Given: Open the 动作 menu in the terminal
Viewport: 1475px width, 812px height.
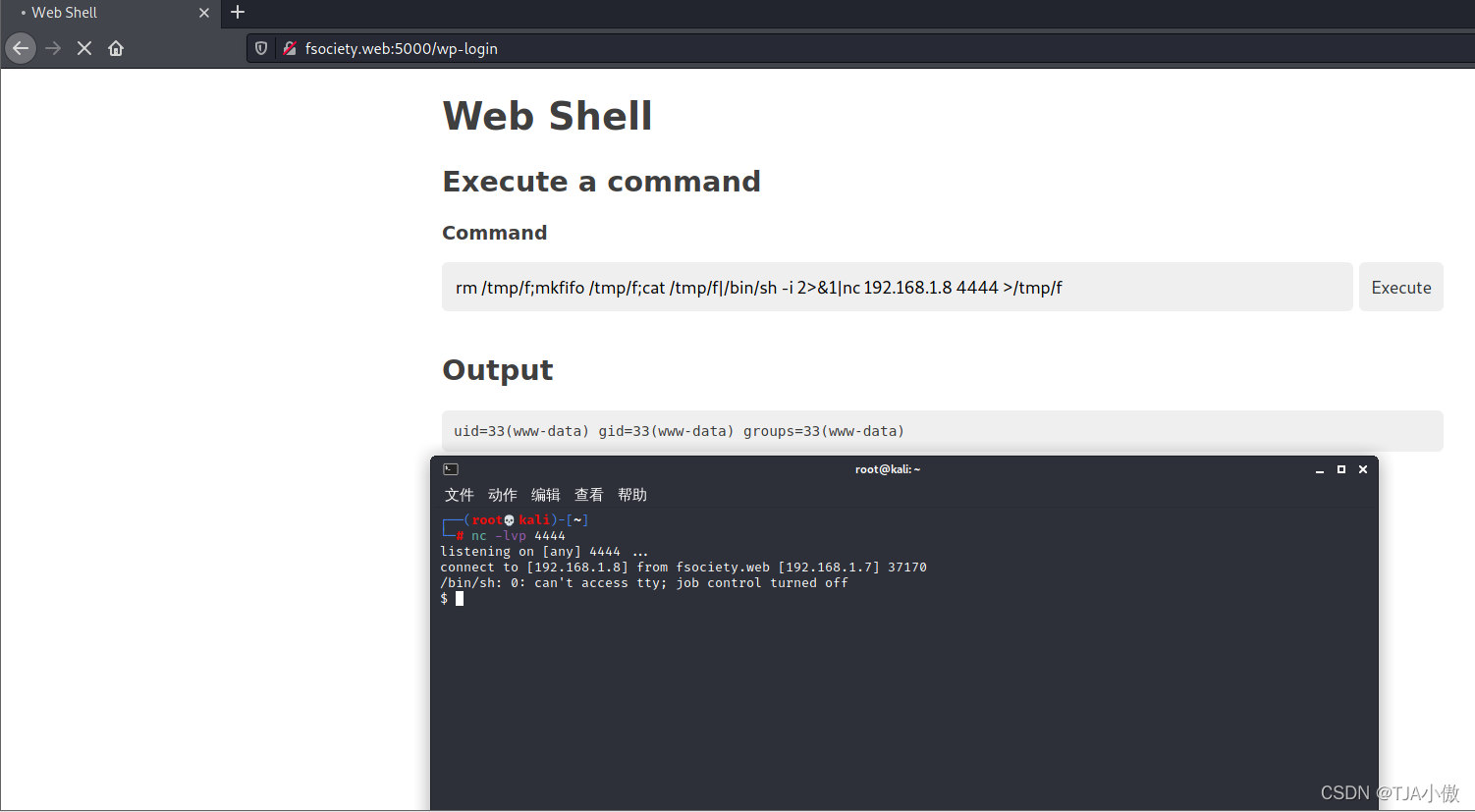Looking at the screenshot, I should pyautogui.click(x=502, y=495).
